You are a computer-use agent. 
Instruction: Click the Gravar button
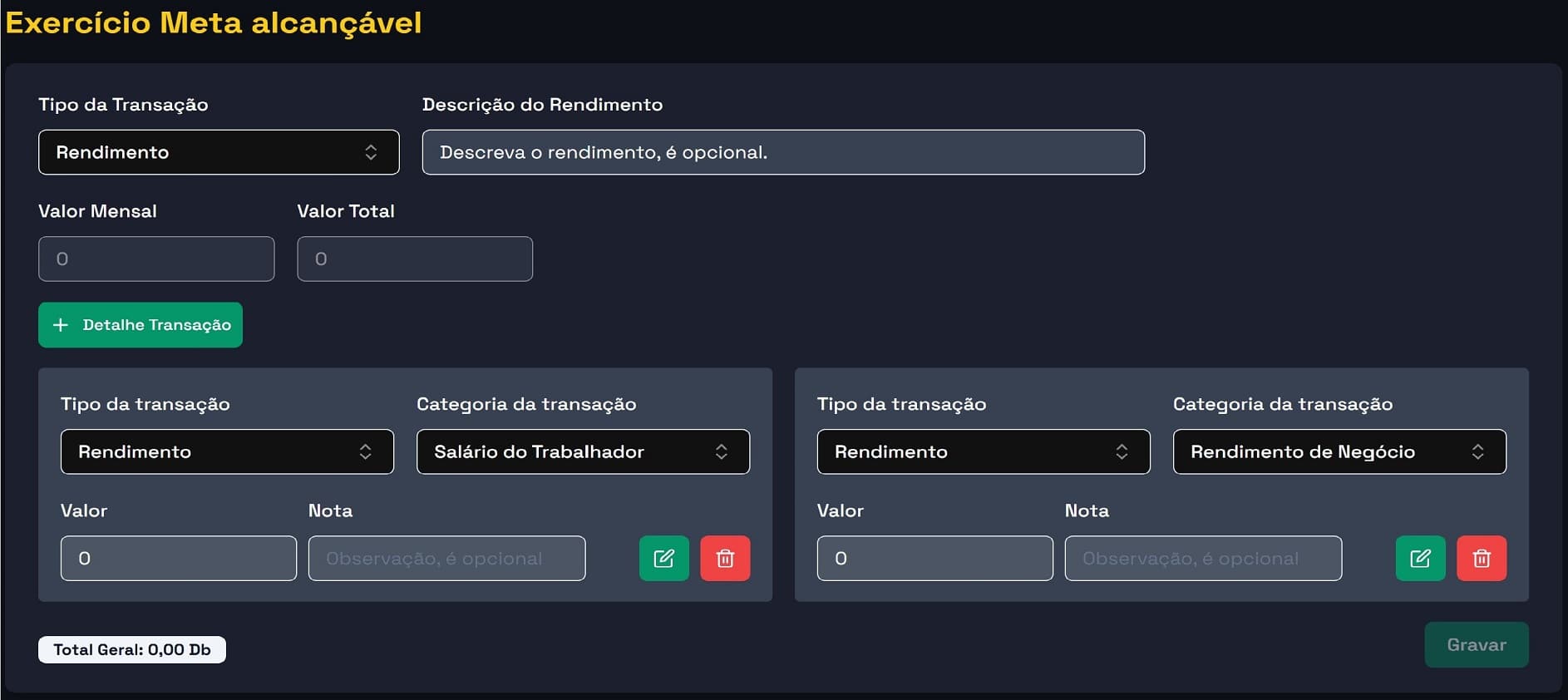pos(1476,644)
